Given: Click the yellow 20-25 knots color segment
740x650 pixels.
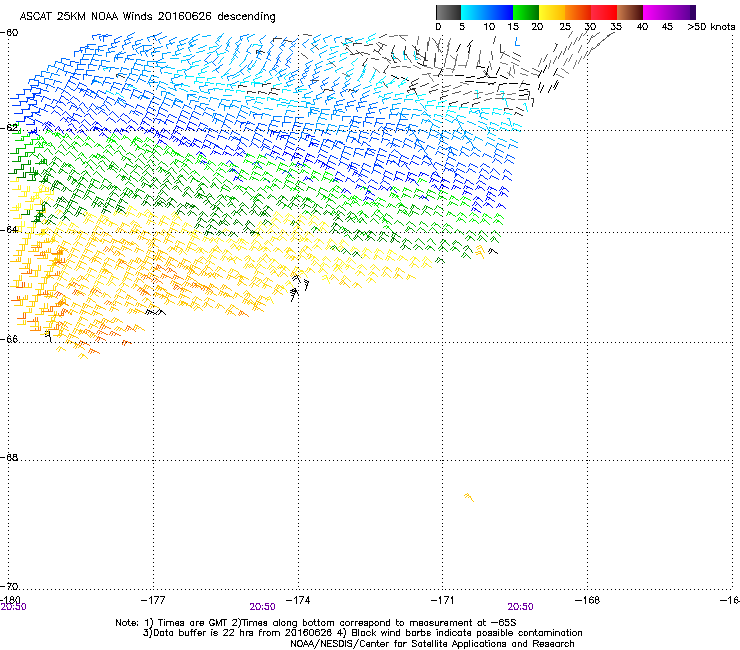Looking at the screenshot, I should [x=552, y=12].
